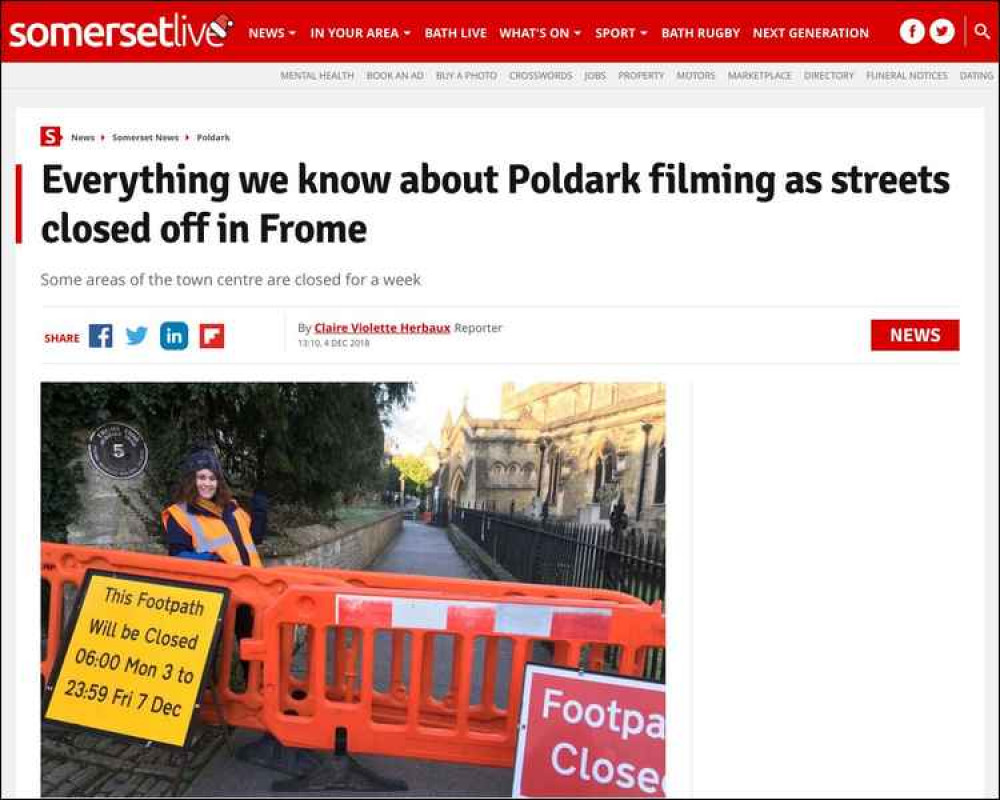The width and height of the screenshot is (1000, 800).
Task: Click the red NEWS category button
Action: tap(915, 335)
